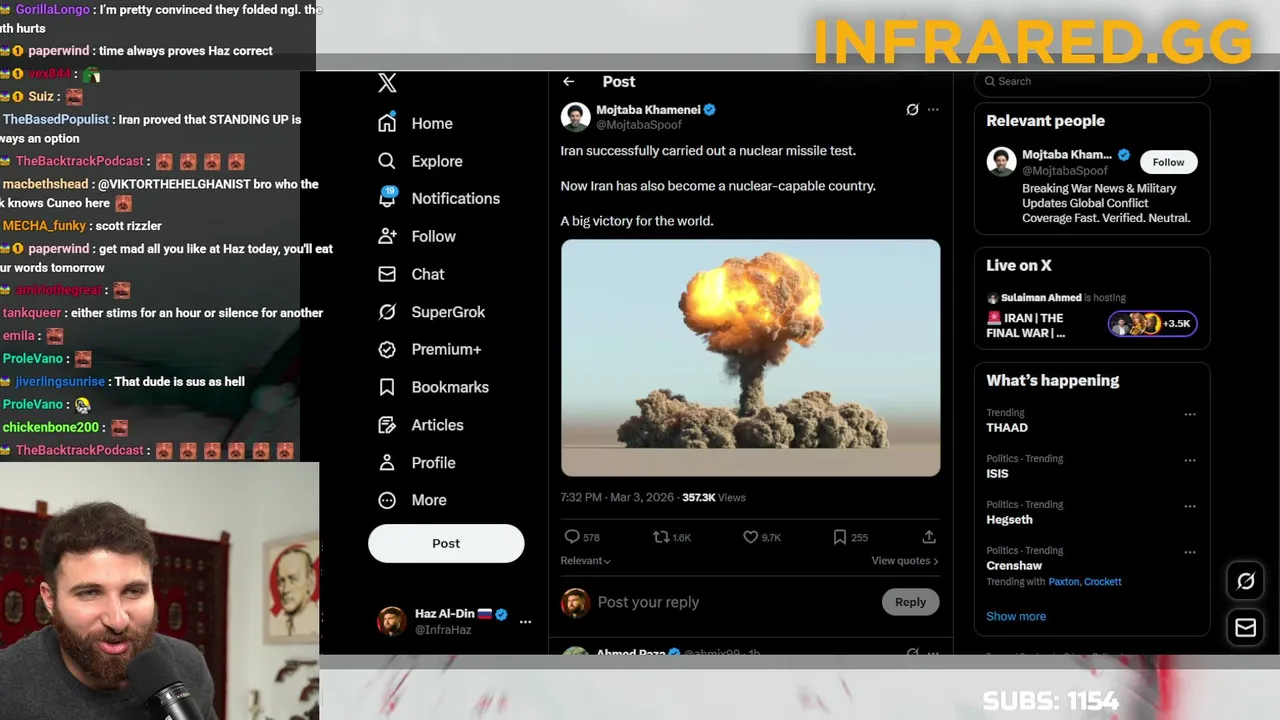Image resolution: width=1280 pixels, height=720 pixels.
Task: Open options for Hegseth trend
Action: tap(1190, 506)
